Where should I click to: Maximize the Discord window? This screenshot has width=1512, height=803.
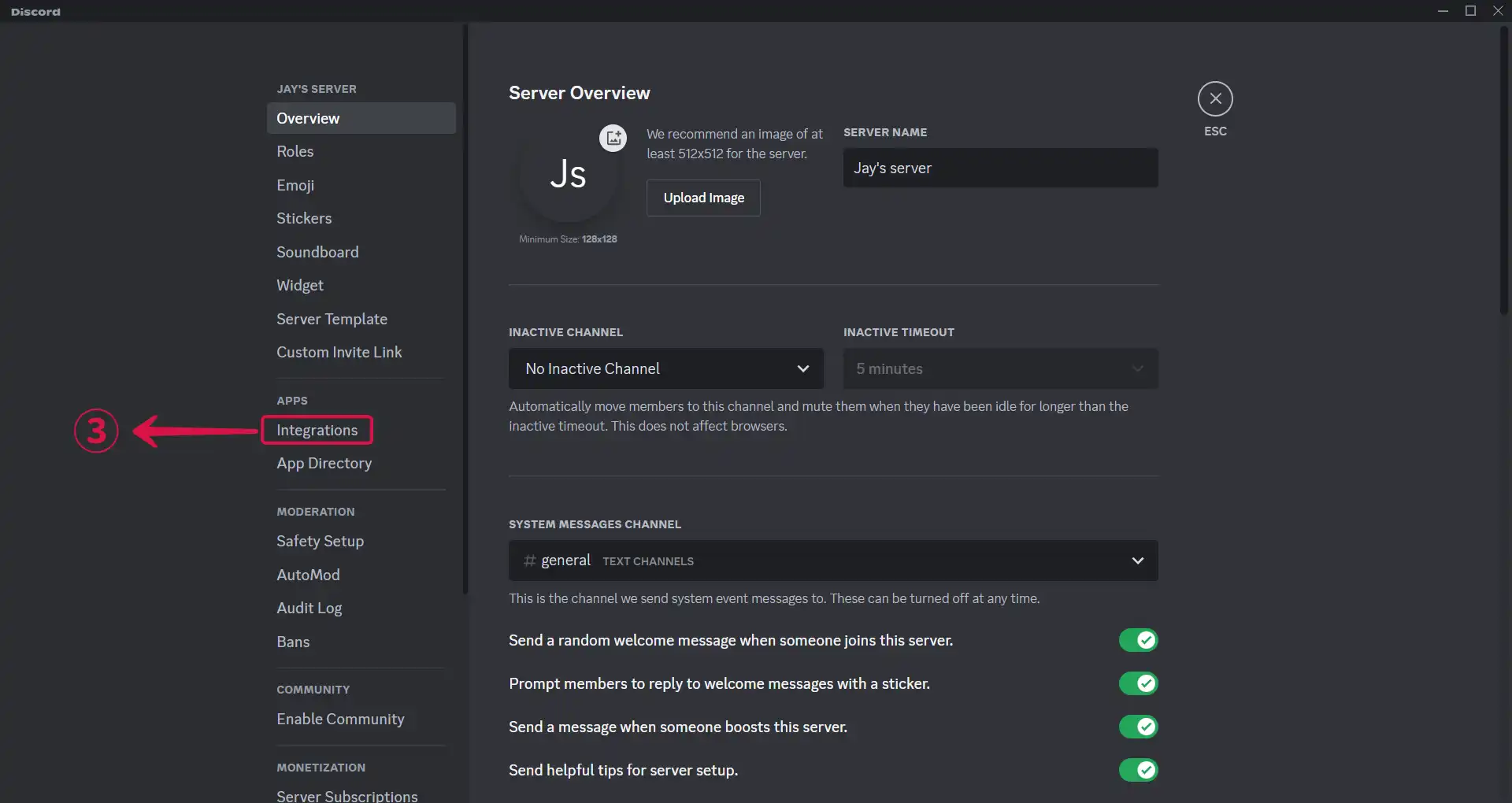point(1470,11)
